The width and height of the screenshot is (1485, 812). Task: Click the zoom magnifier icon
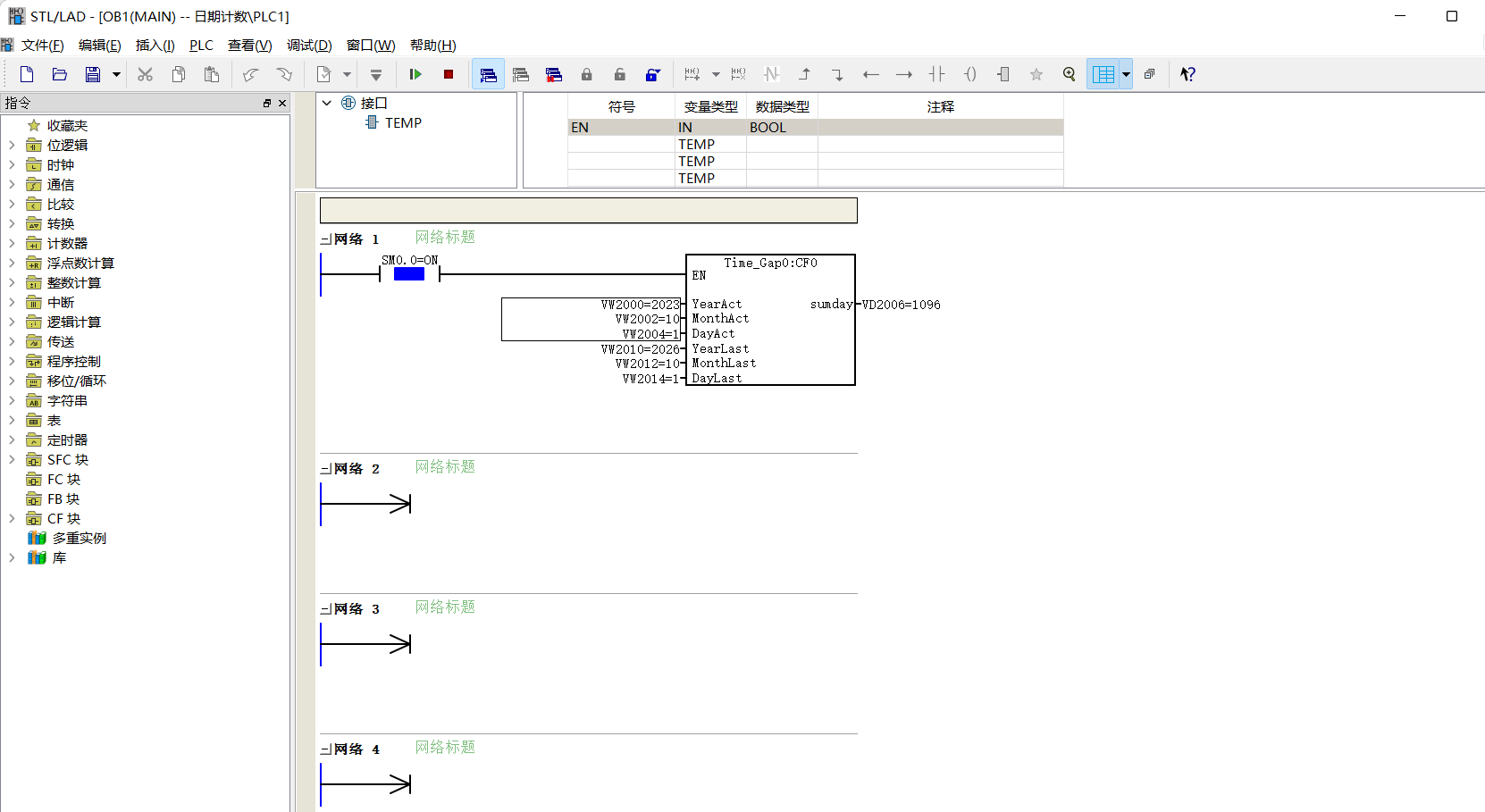tap(1070, 74)
